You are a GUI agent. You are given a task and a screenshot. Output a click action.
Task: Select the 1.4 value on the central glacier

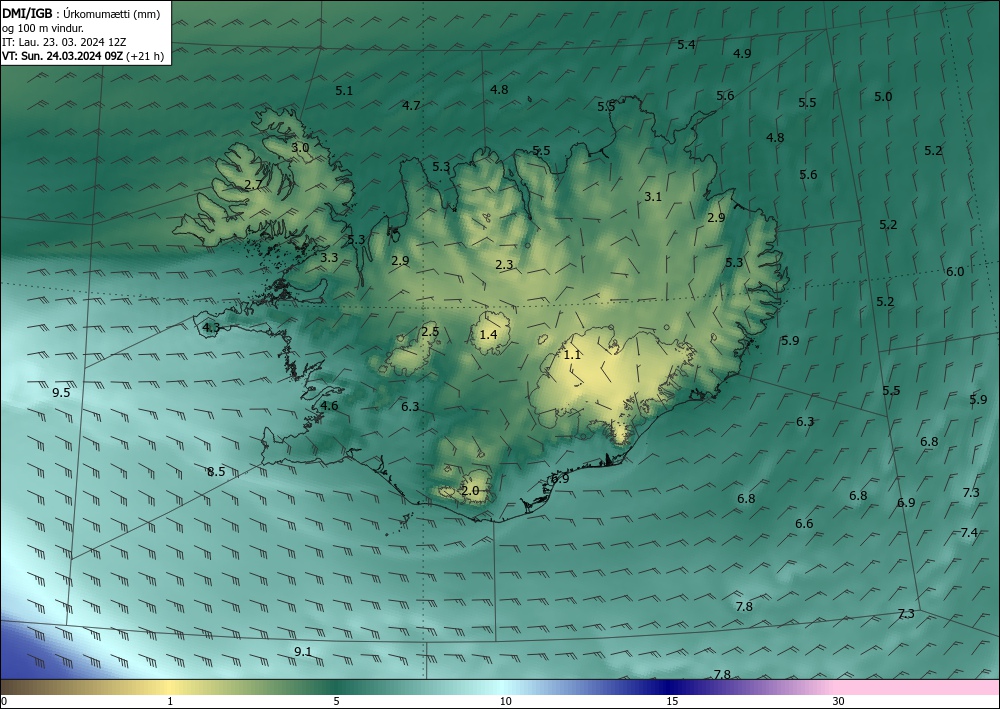pyautogui.click(x=489, y=335)
